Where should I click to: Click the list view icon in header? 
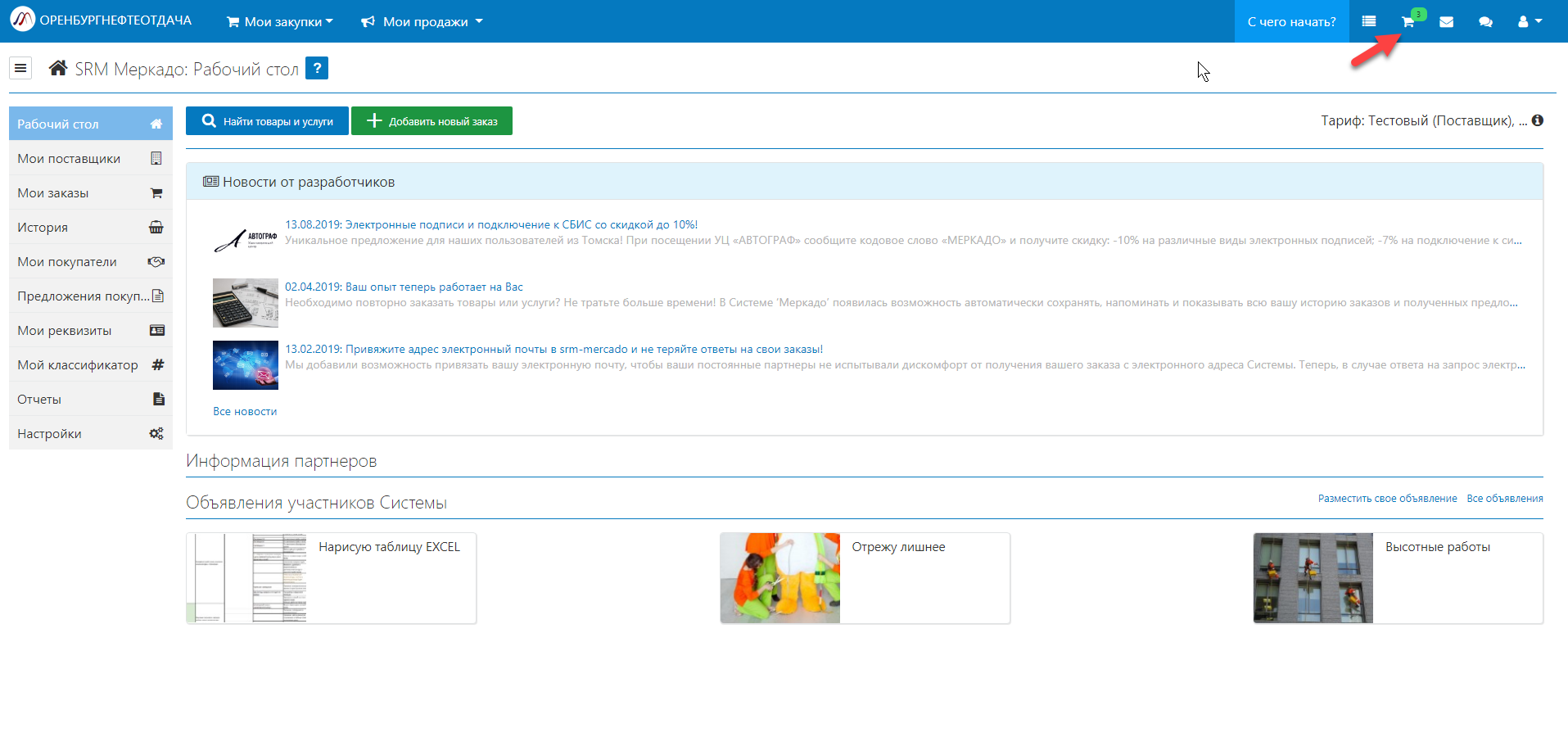[1368, 22]
